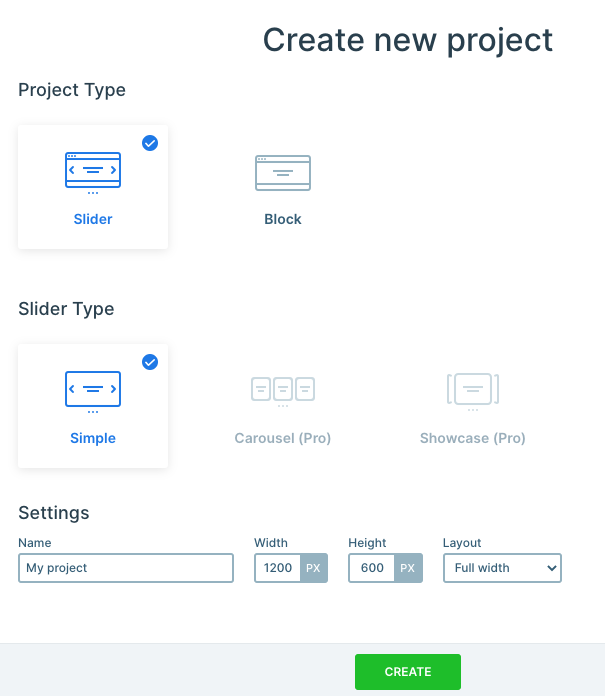This screenshot has height=696, width=605.
Task: Click the Full width option text
Action: coord(482,568)
